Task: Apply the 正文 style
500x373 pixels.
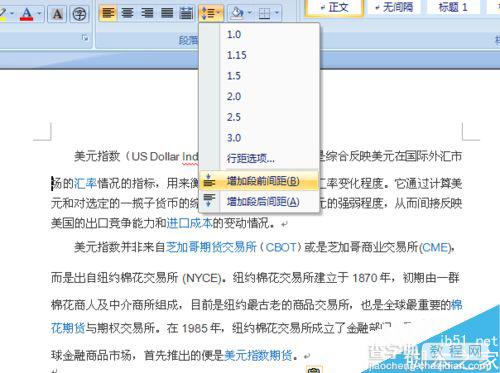Action: [x=334, y=7]
